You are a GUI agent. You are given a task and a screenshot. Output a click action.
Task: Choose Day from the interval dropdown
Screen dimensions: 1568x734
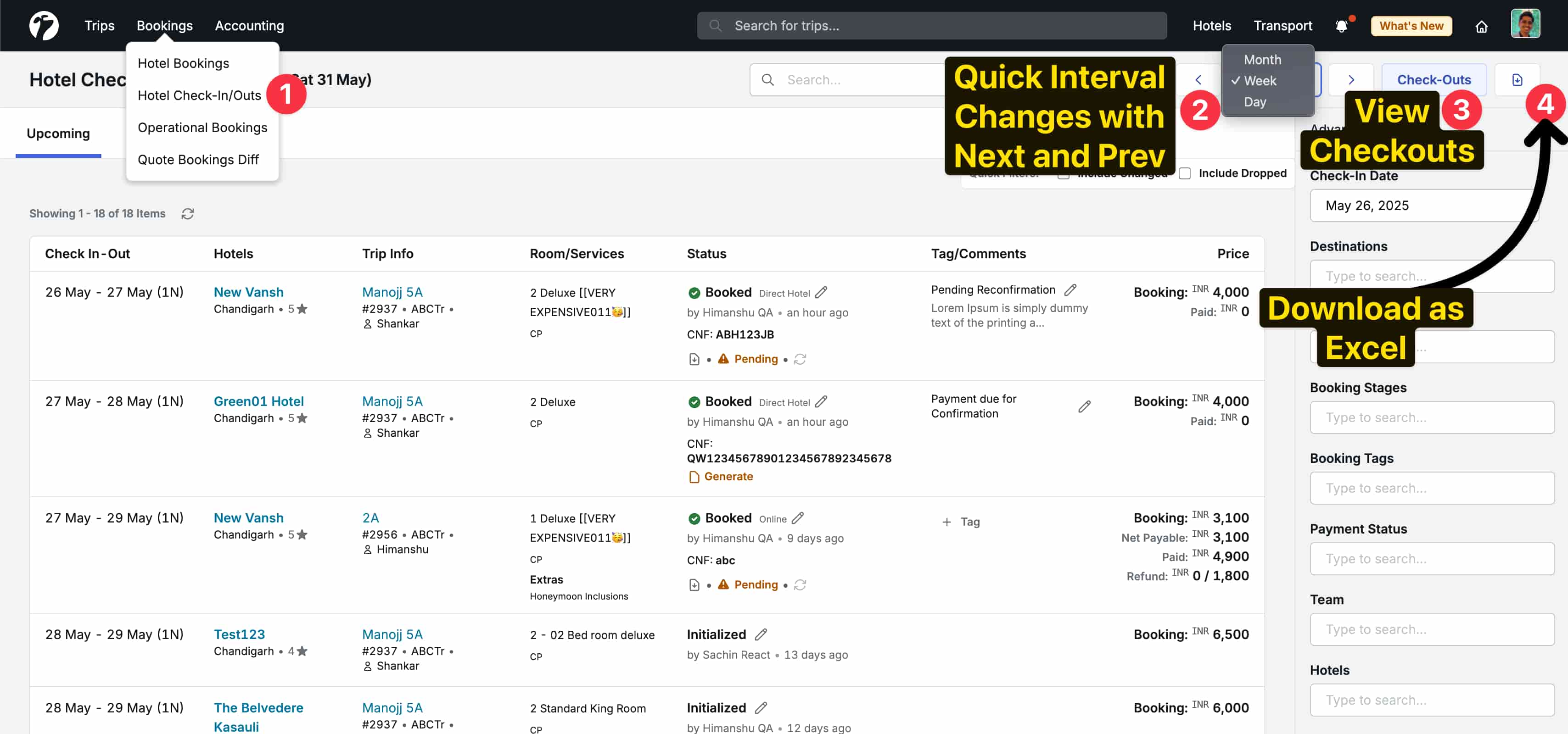(1254, 101)
